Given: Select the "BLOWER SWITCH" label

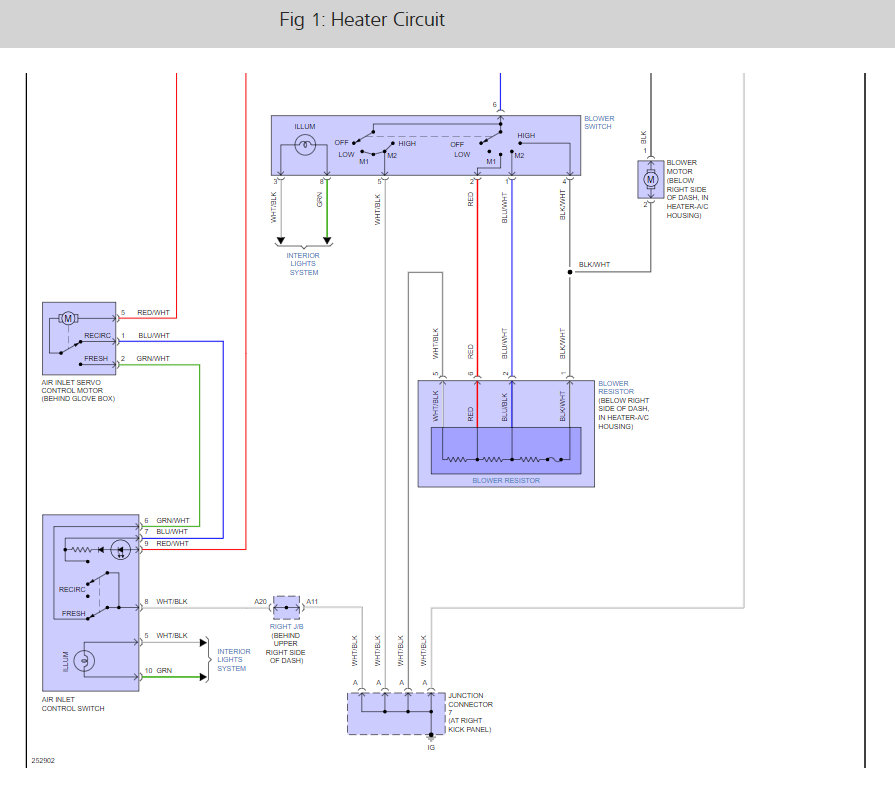Looking at the screenshot, I should tap(599, 123).
